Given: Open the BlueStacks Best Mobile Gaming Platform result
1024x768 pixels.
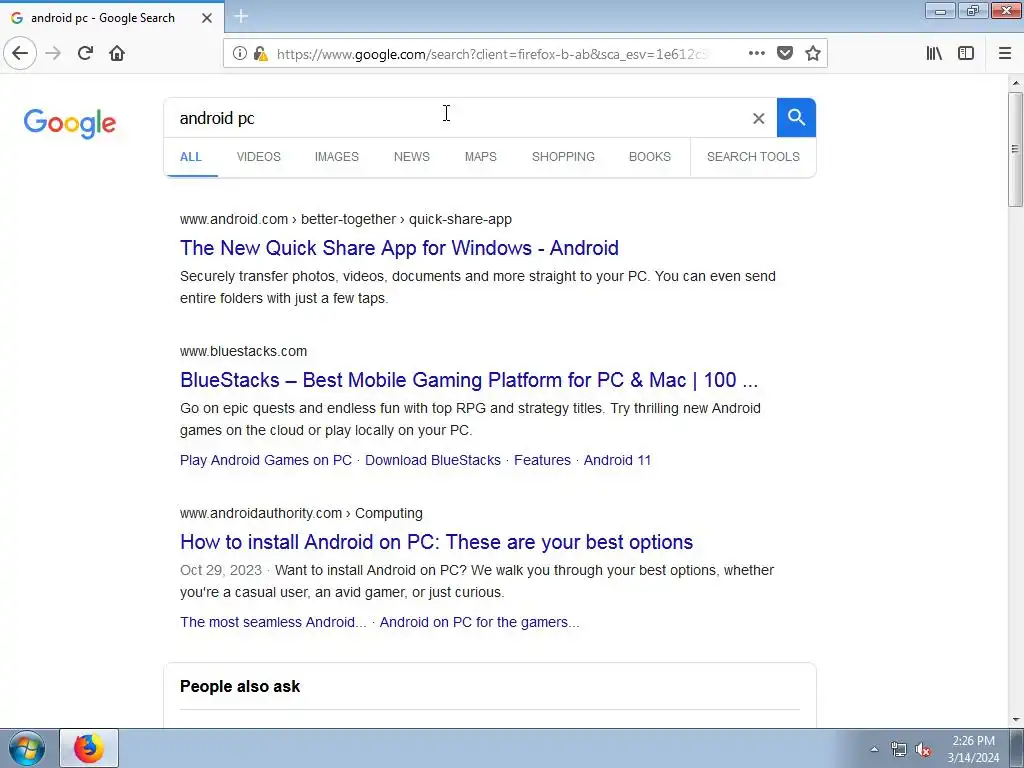Looking at the screenshot, I should 469,380.
